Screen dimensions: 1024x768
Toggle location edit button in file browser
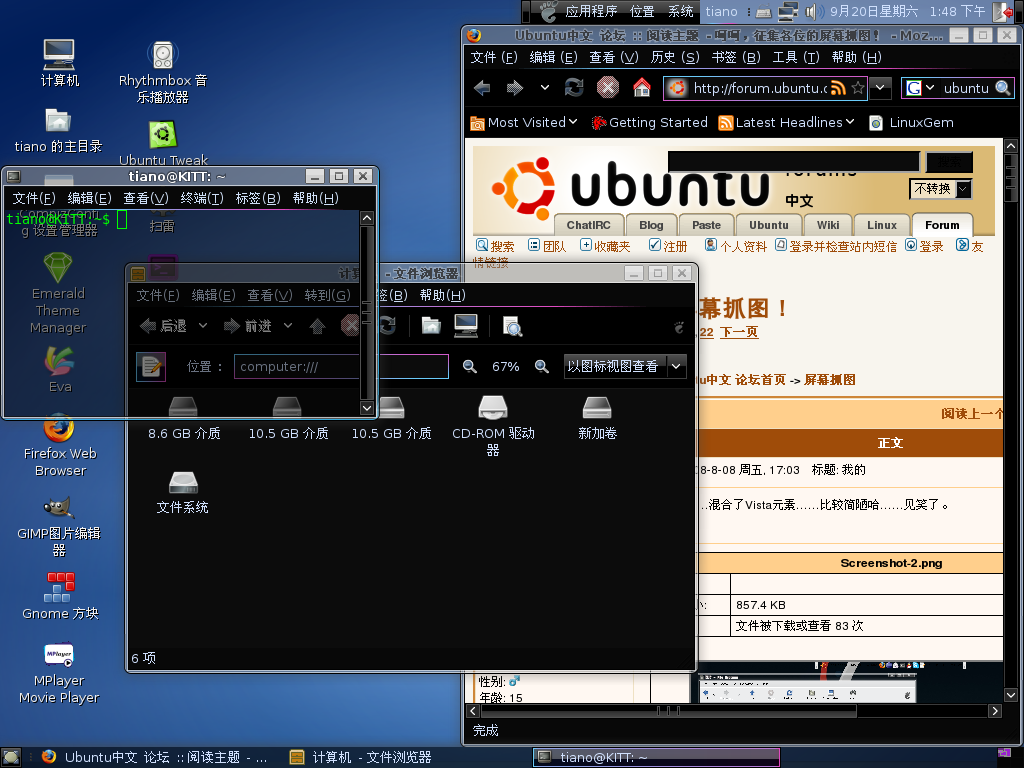tap(151, 366)
